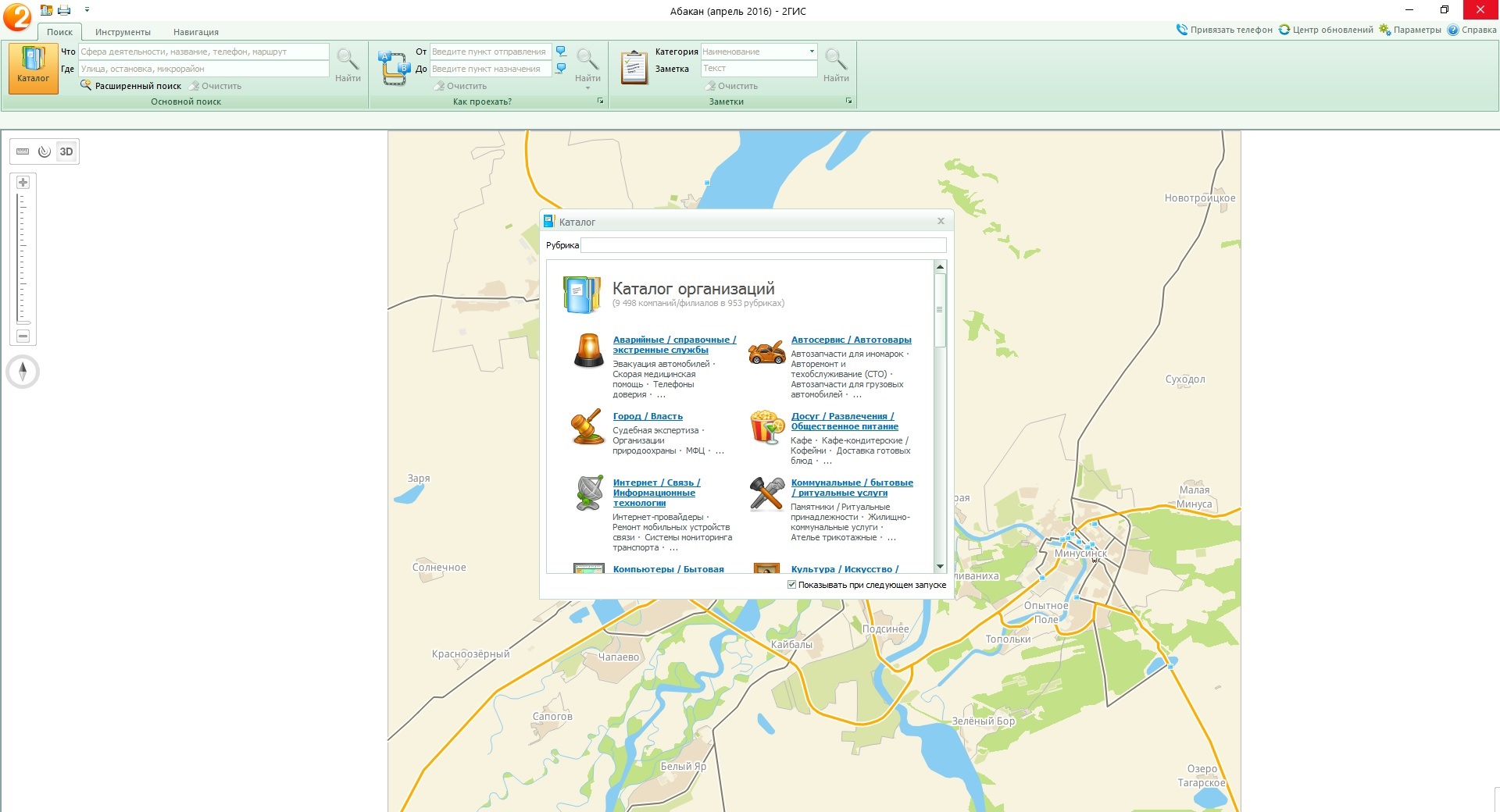Click the popcorn Досуг icon
This screenshot has height=812, width=1500.
[x=766, y=426]
